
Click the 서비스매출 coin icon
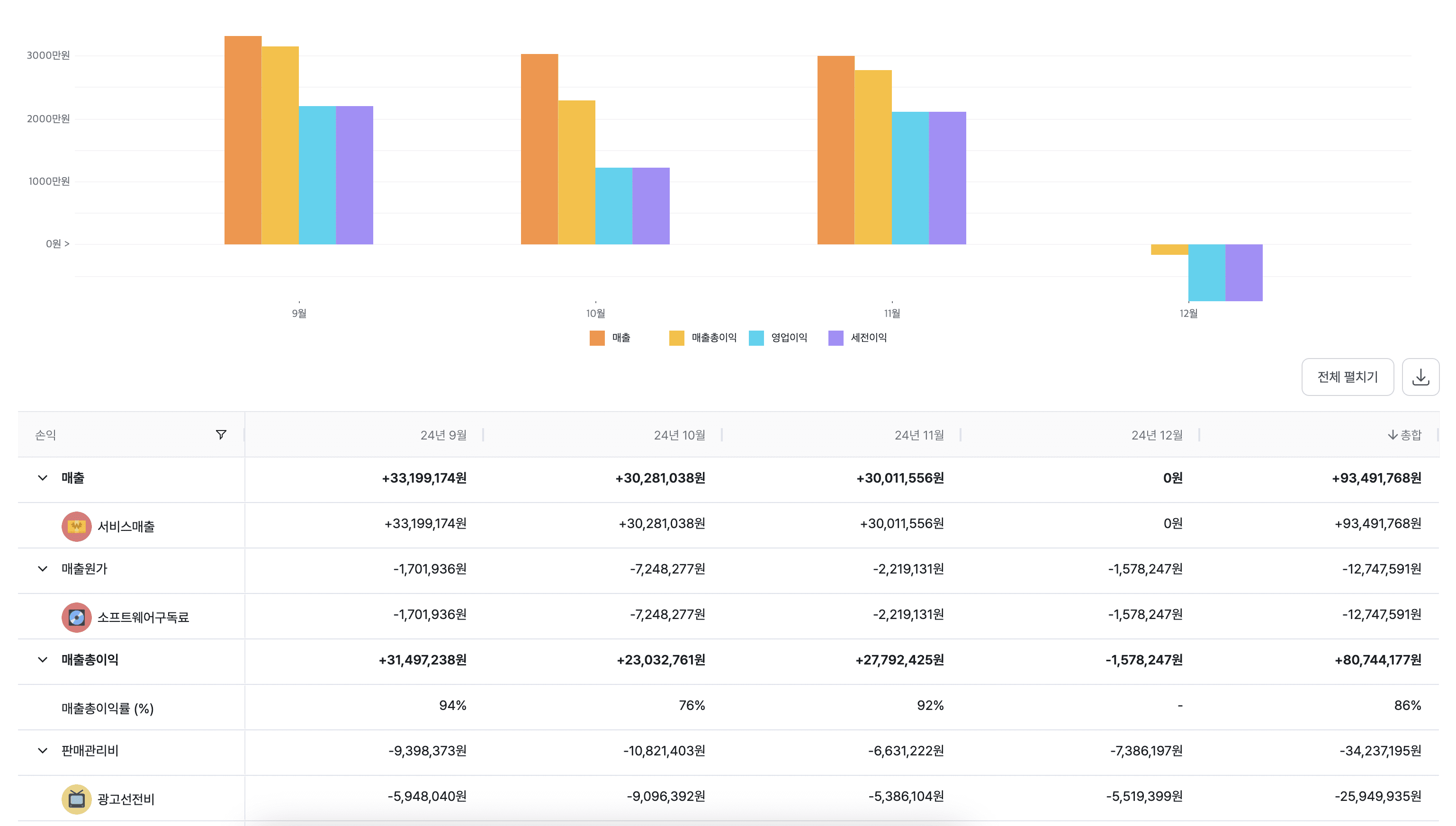77,526
